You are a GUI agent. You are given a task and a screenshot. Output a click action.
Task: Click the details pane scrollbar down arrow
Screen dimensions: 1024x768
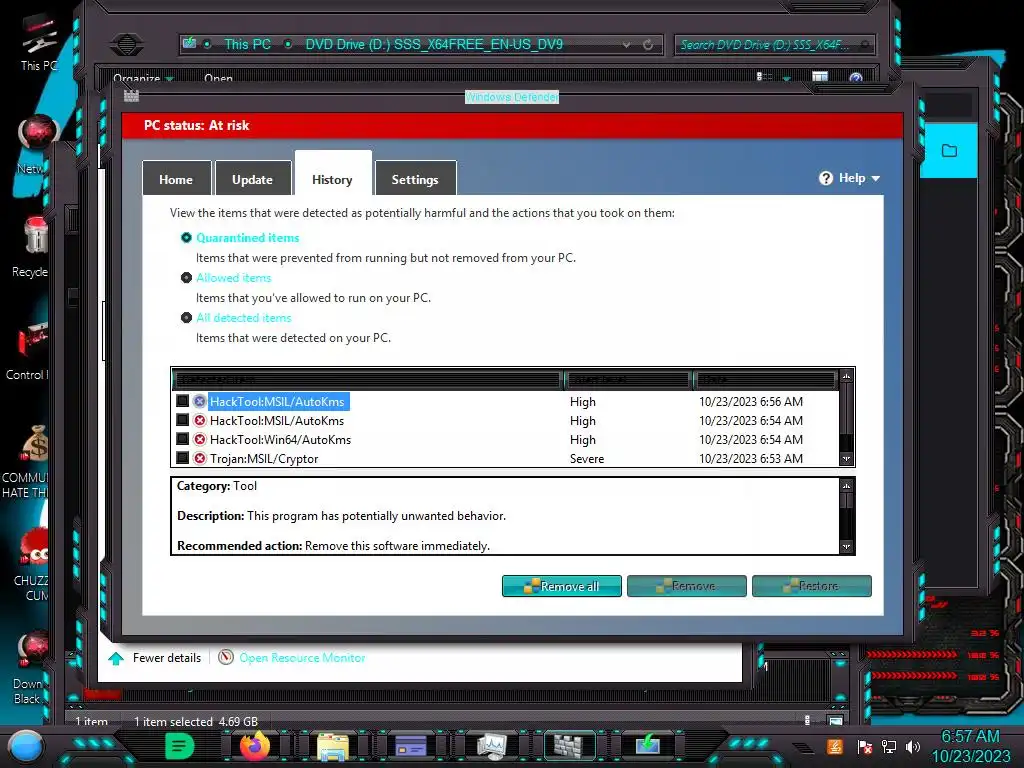[846, 547]
